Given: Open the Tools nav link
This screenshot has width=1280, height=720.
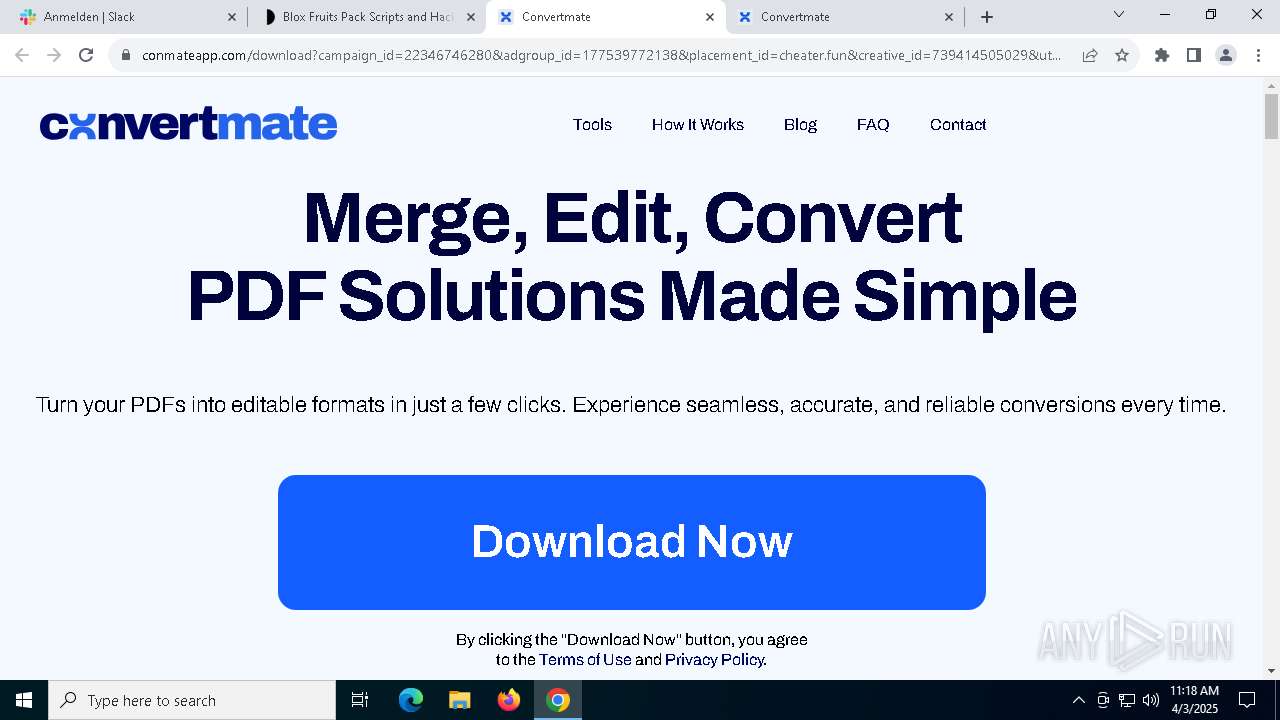Looking at the screenshot, I should point(592,125).
